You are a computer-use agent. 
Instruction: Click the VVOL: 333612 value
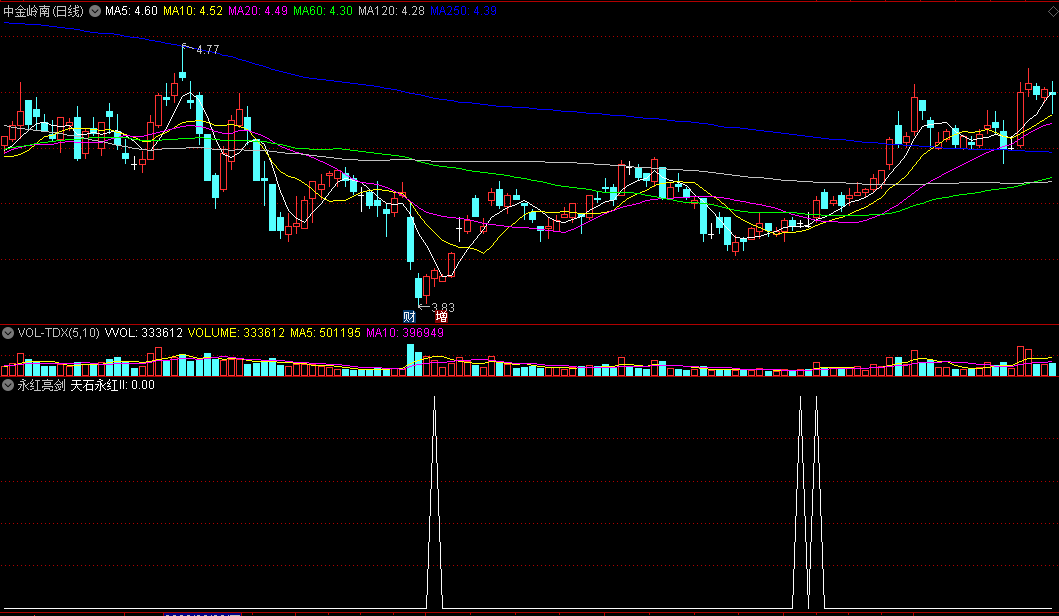pos(143,332)
